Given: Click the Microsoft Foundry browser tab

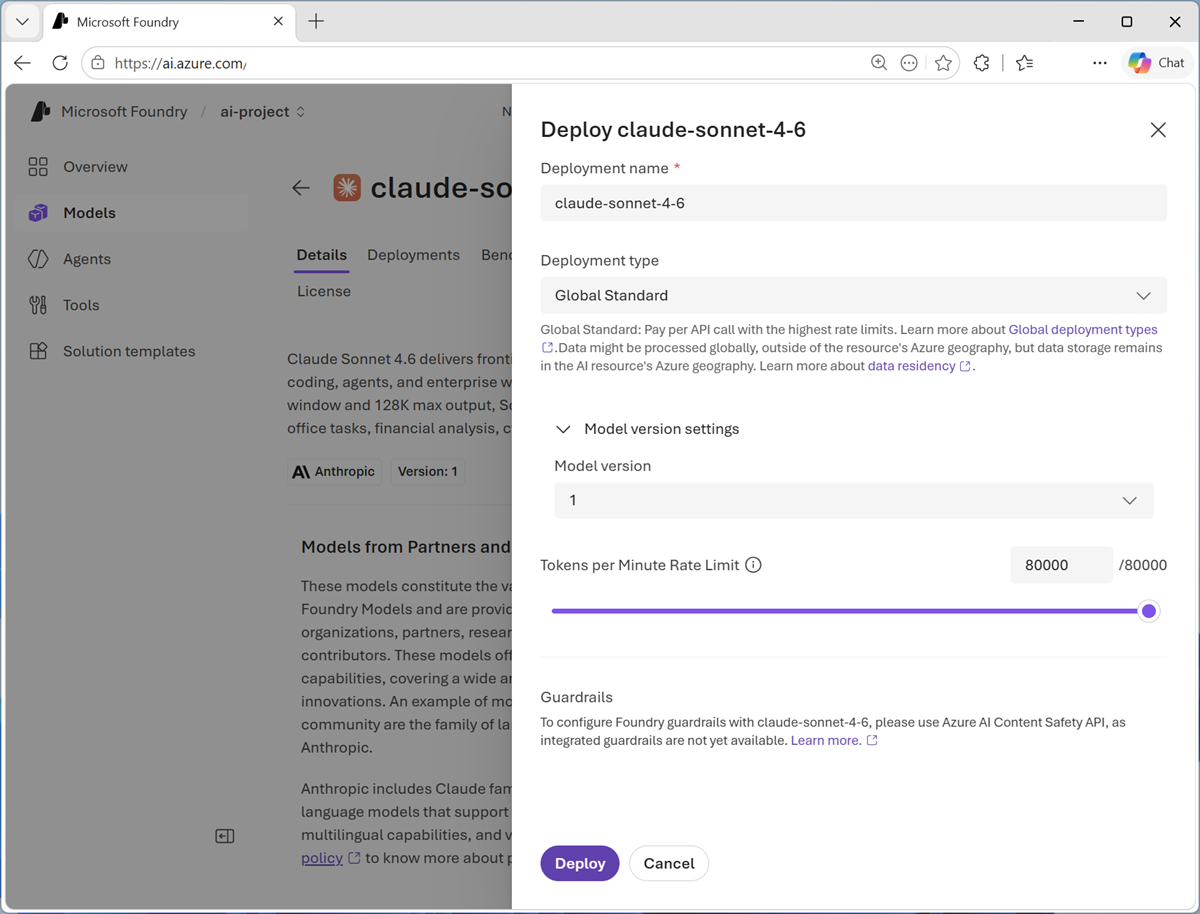Looking at the screenshot, I should 168,21.
